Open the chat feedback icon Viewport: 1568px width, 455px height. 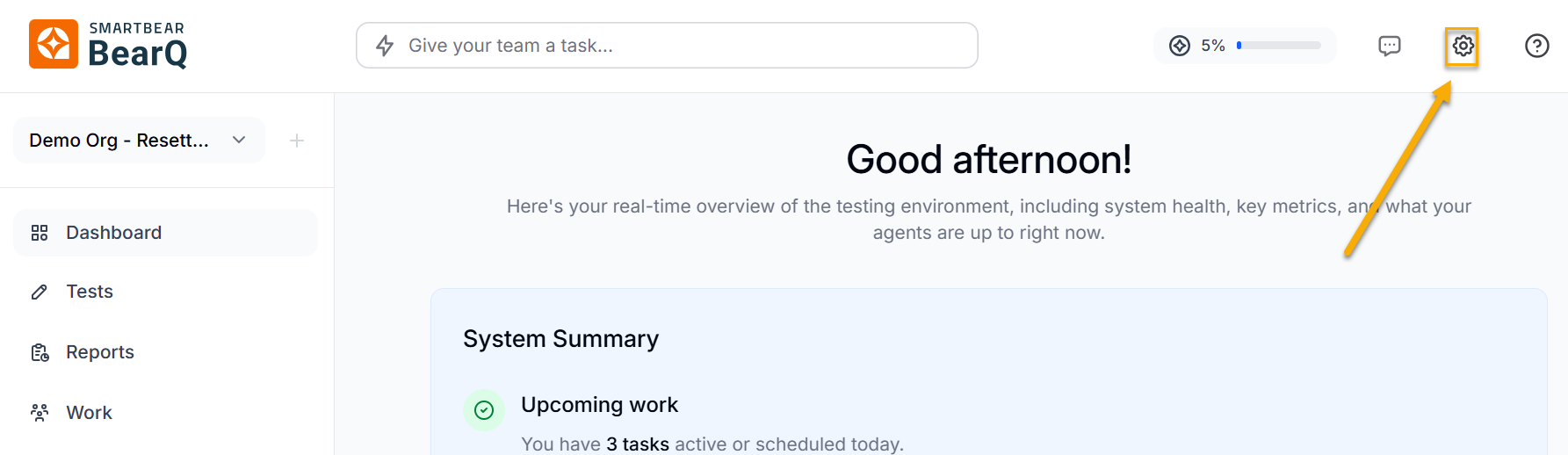pos(1389,46)
